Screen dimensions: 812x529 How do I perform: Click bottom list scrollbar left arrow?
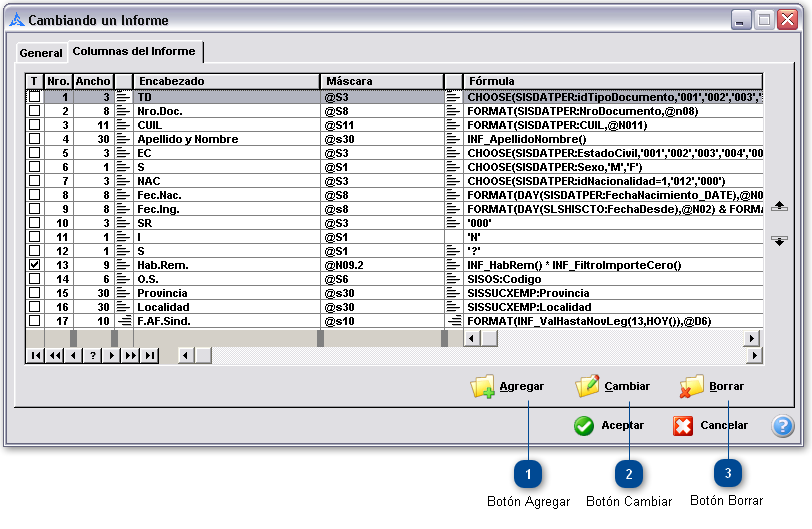[x=186, y=355]
